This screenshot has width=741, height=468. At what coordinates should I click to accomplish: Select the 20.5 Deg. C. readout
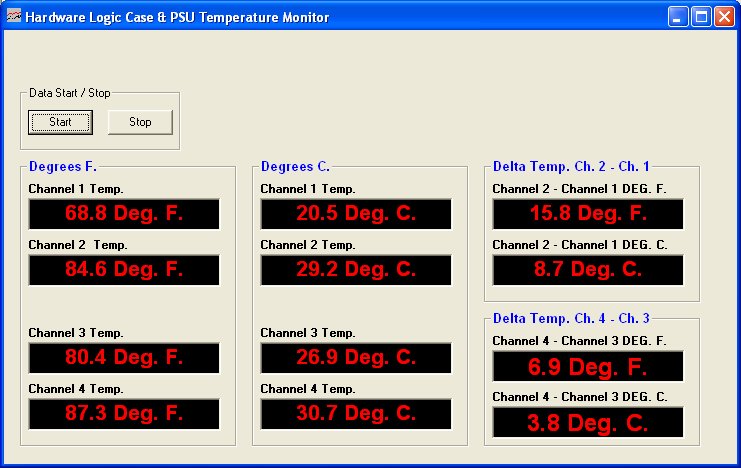pyautogui.click(x=356, y=214)
